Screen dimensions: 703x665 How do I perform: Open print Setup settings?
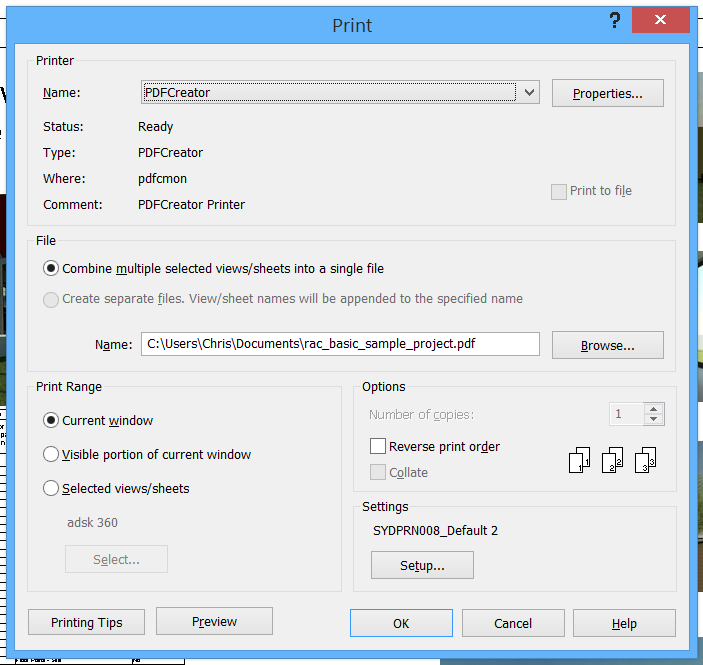(422, 566)
